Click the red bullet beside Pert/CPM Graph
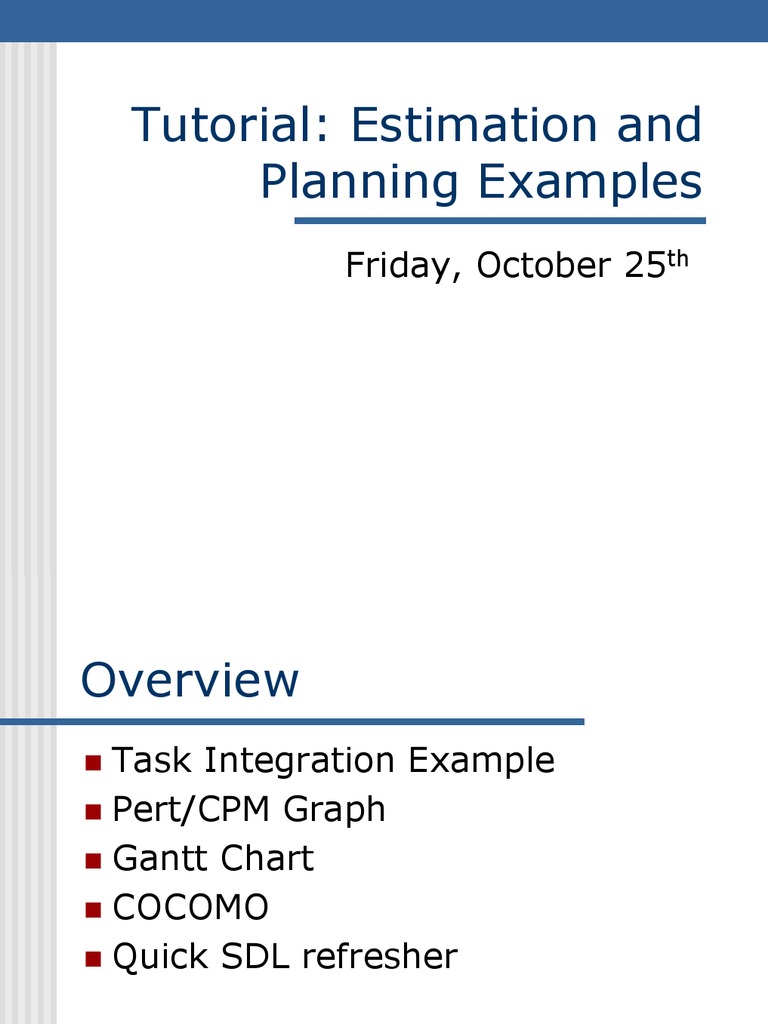768x1024 pixels. [x=94, y=811]
